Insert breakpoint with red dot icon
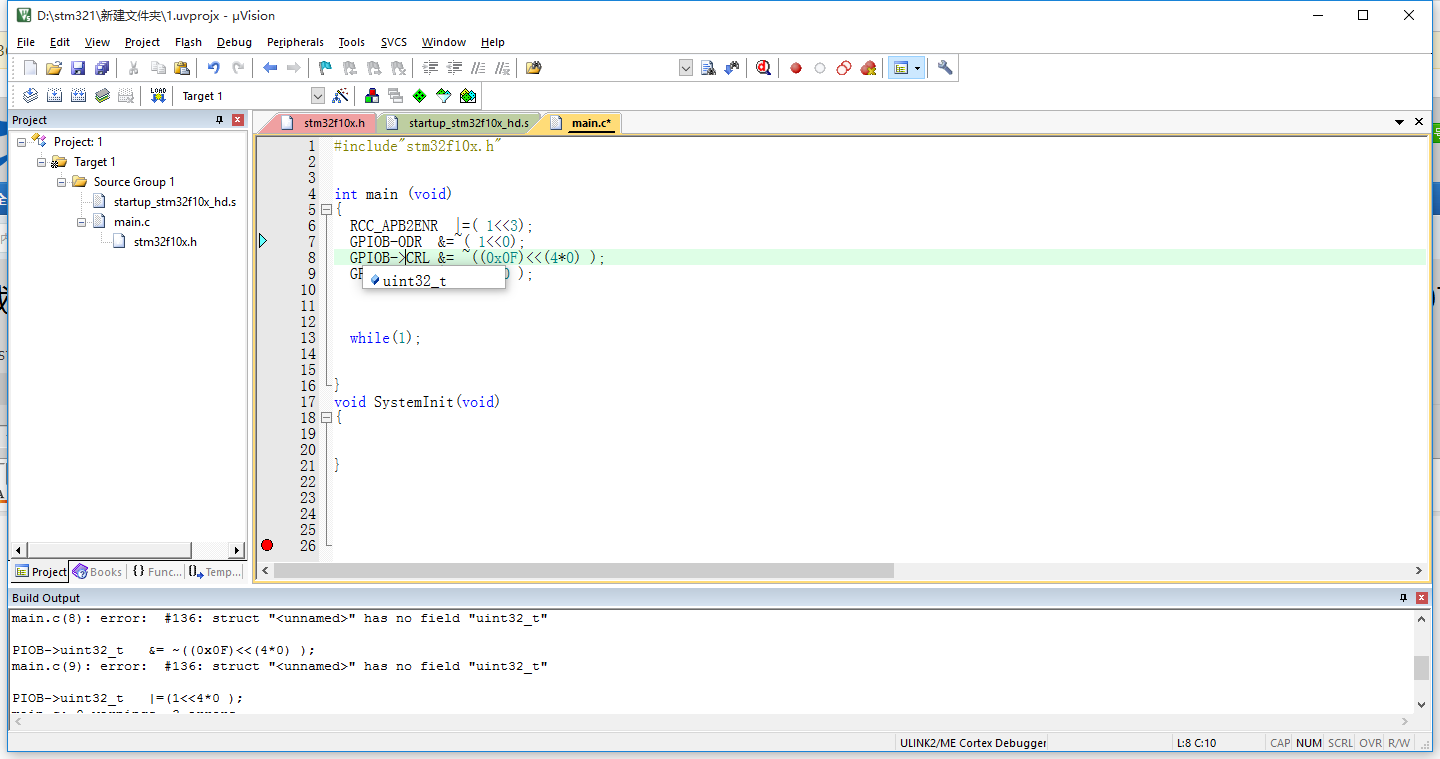Image resolution: width=1440 pixels, height=759 pixels. tap(796, 68)
